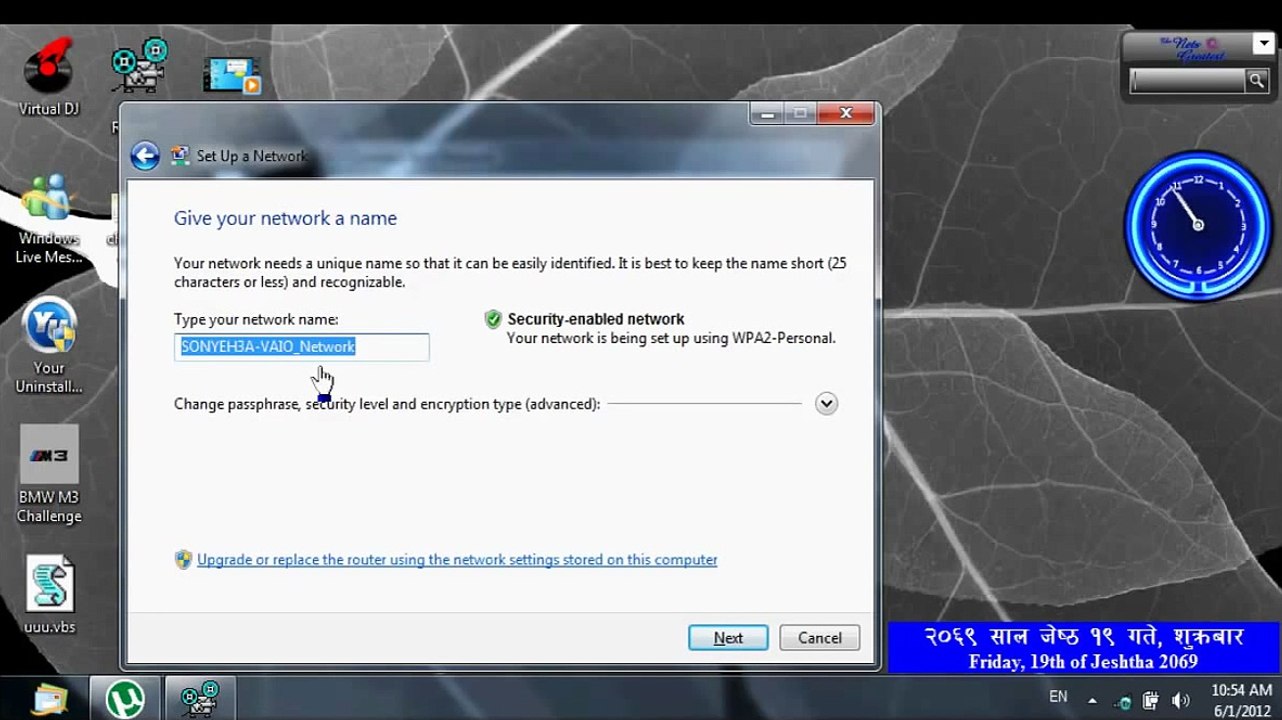Viewport: 1282px width, 720px height.
Task: Focus the search gadget text box
Action: tap(1187, 82)
